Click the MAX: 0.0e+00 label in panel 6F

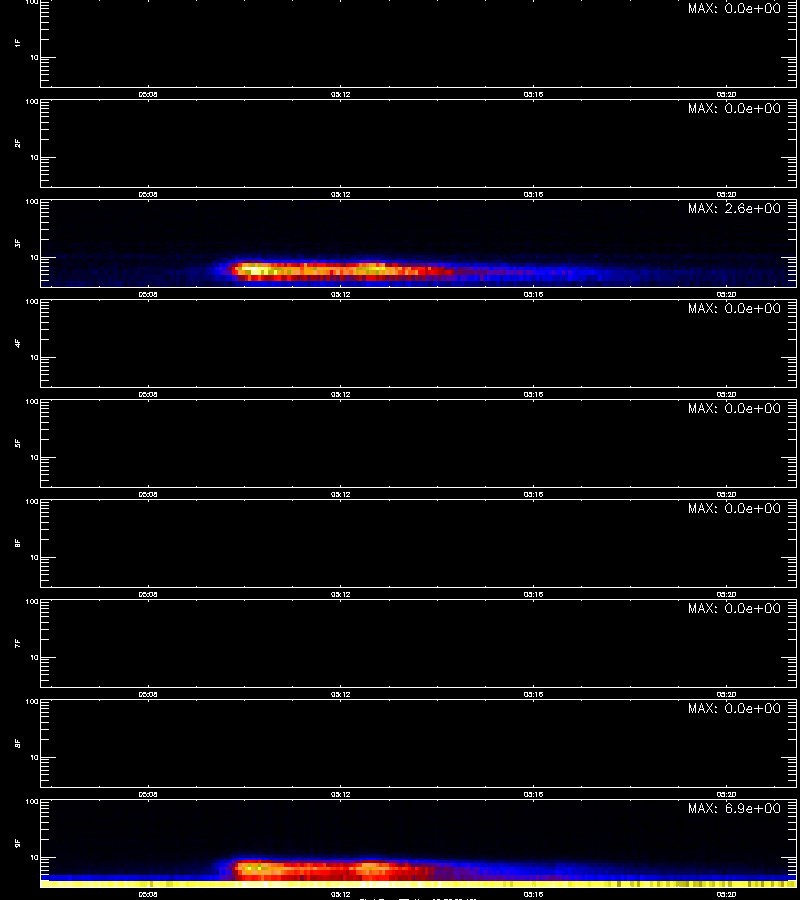pyautogui.click(x=734, y=508)
